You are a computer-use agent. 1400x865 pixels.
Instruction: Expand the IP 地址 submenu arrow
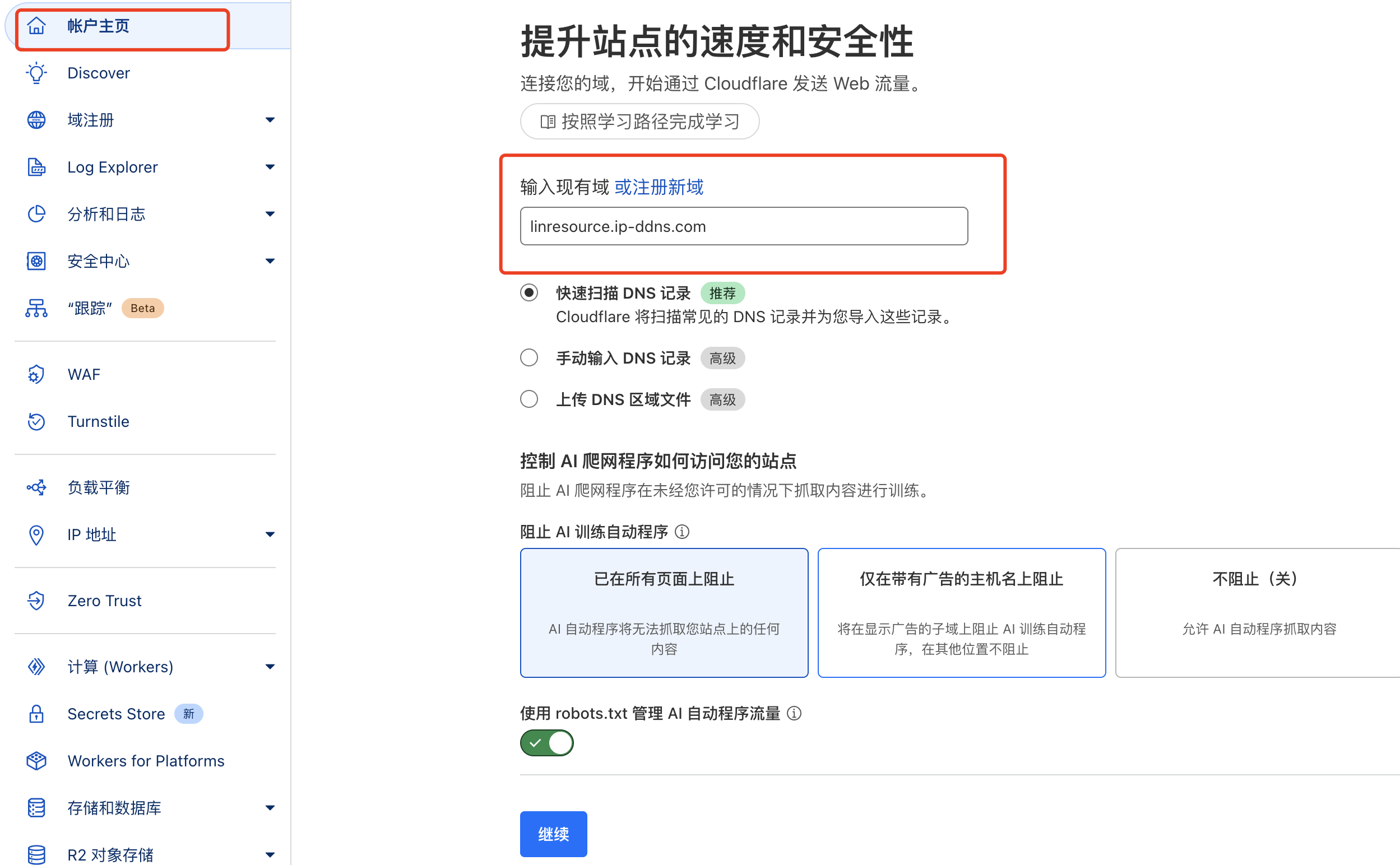[270, 535]
